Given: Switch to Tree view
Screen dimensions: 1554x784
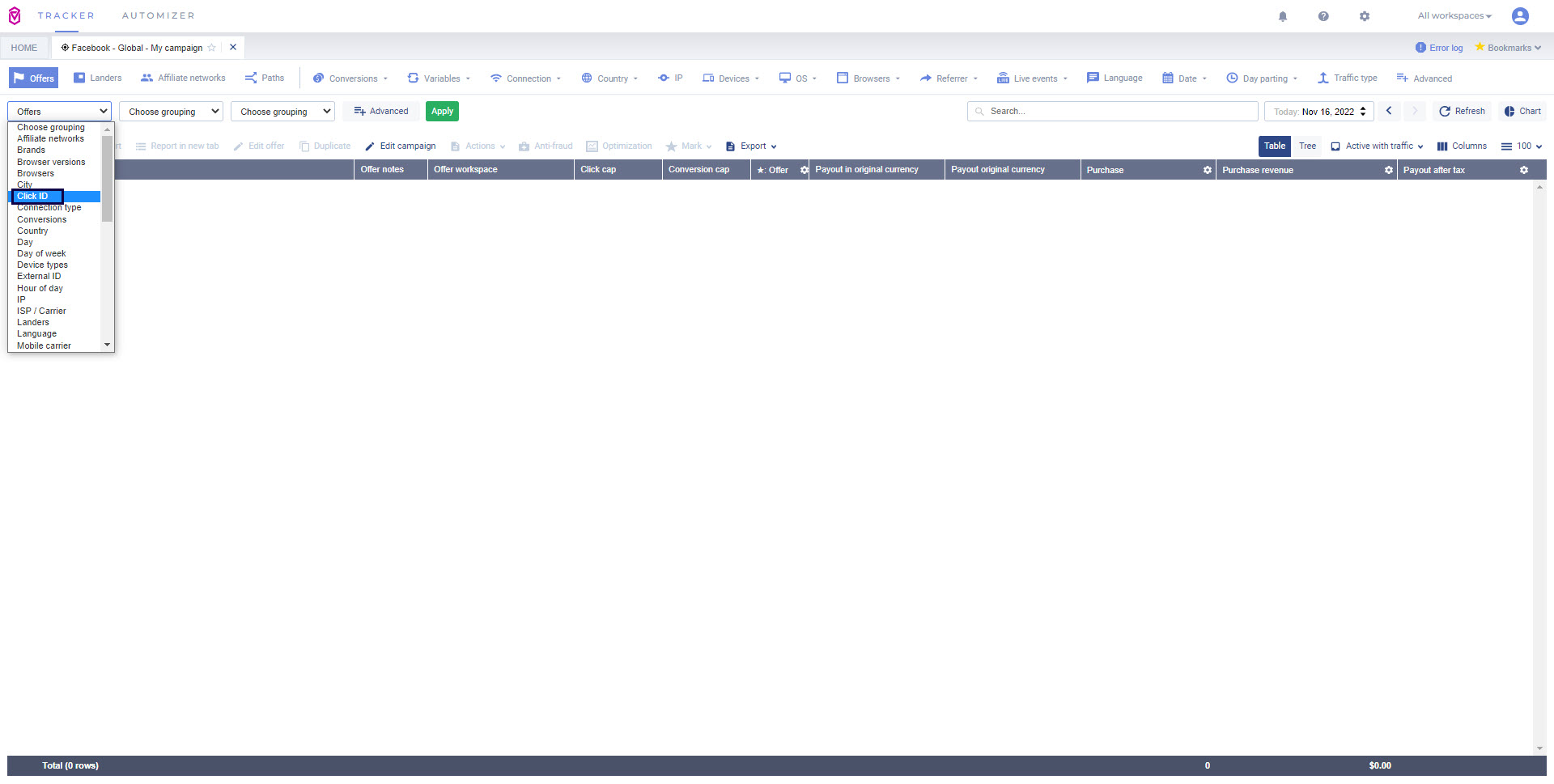Looking at the screenshot, I should coord(1307,146).
